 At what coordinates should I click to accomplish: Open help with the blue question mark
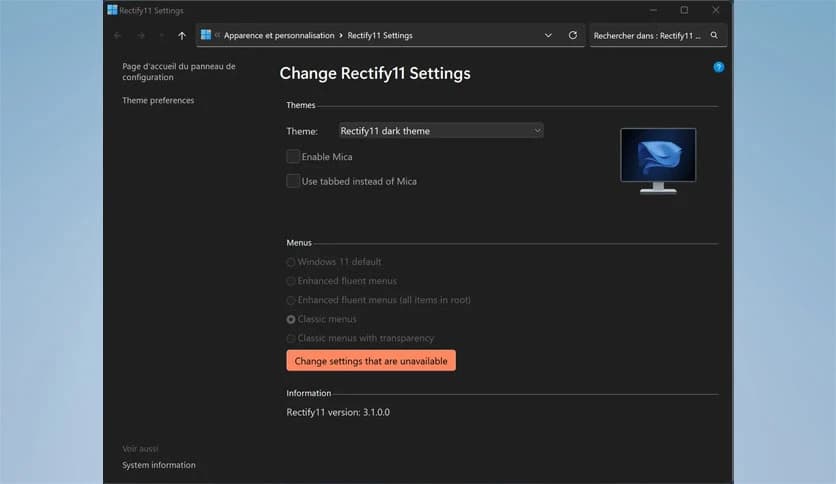[718, 67]
